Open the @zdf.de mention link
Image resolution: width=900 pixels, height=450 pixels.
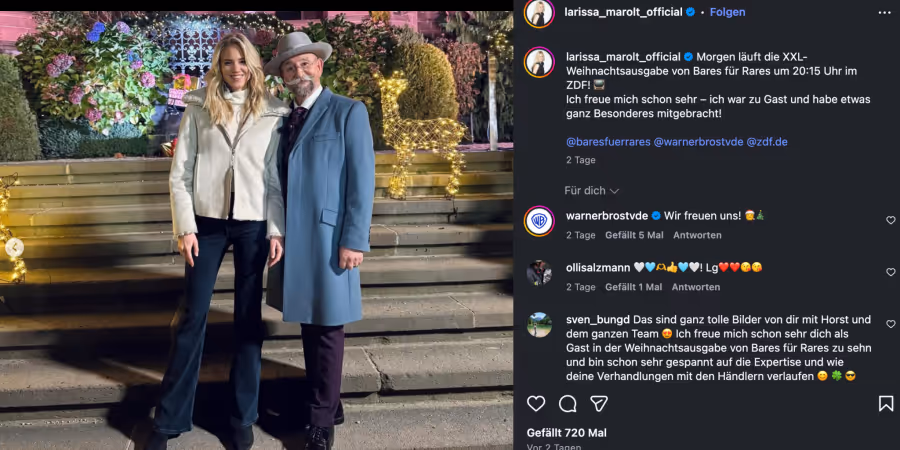click(x=767, y=142)
